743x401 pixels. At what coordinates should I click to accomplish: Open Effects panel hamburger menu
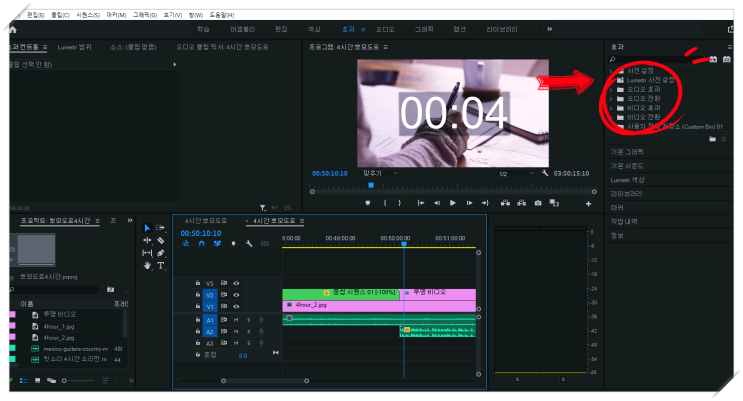coord(729,47)
